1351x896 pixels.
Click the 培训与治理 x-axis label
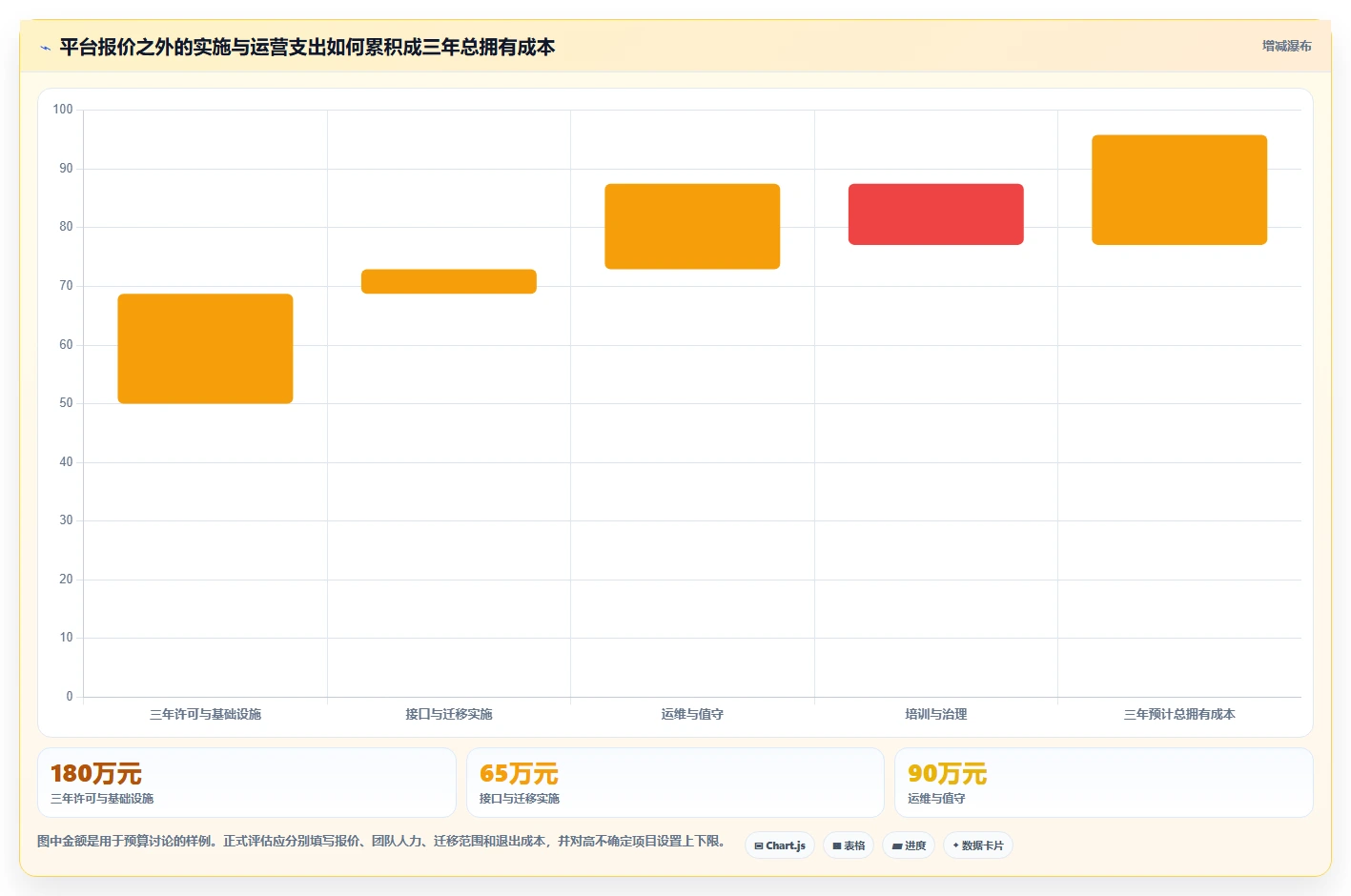point(936,714)
